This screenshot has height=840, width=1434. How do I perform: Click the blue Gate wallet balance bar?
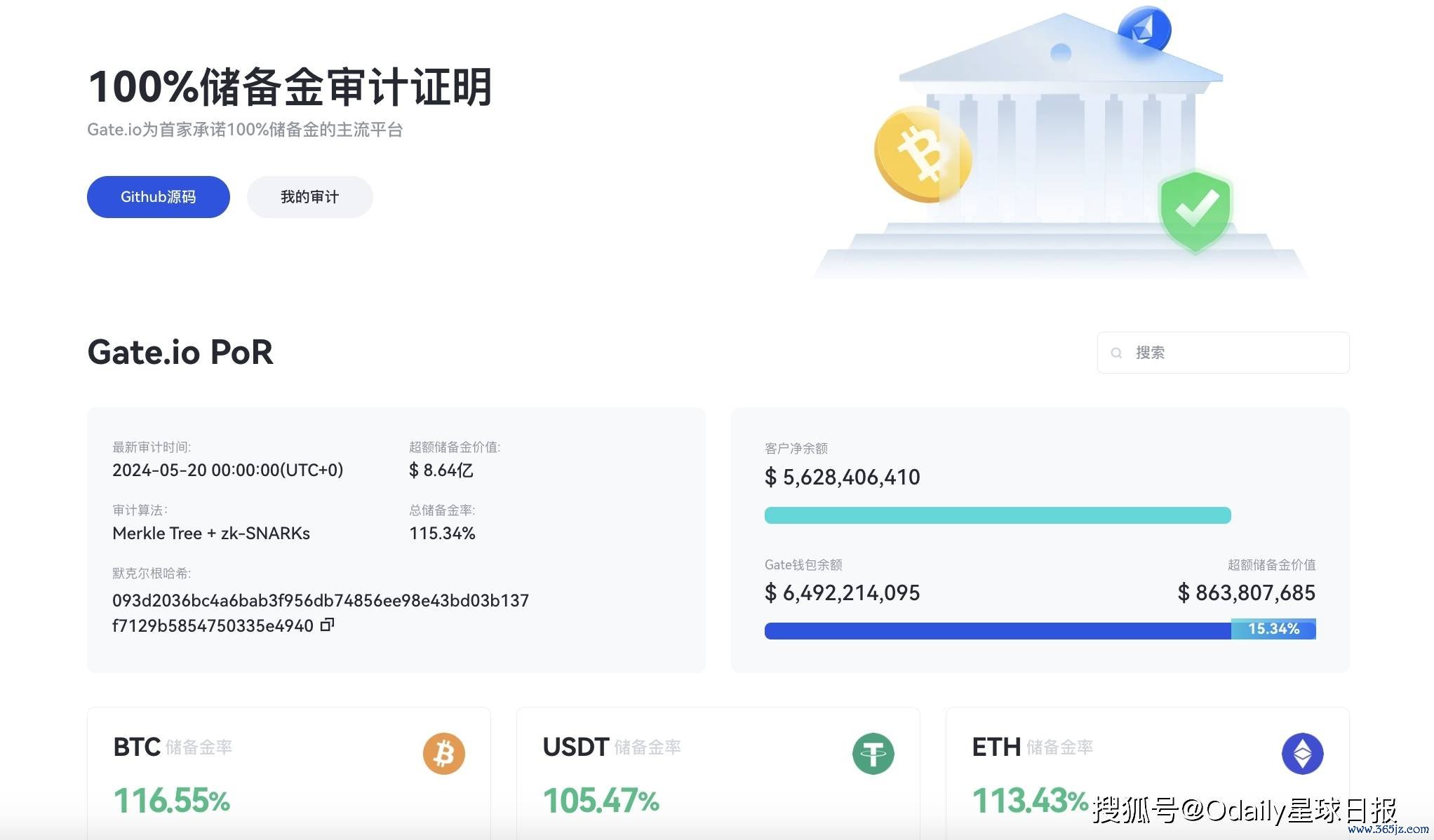(998, 630)
